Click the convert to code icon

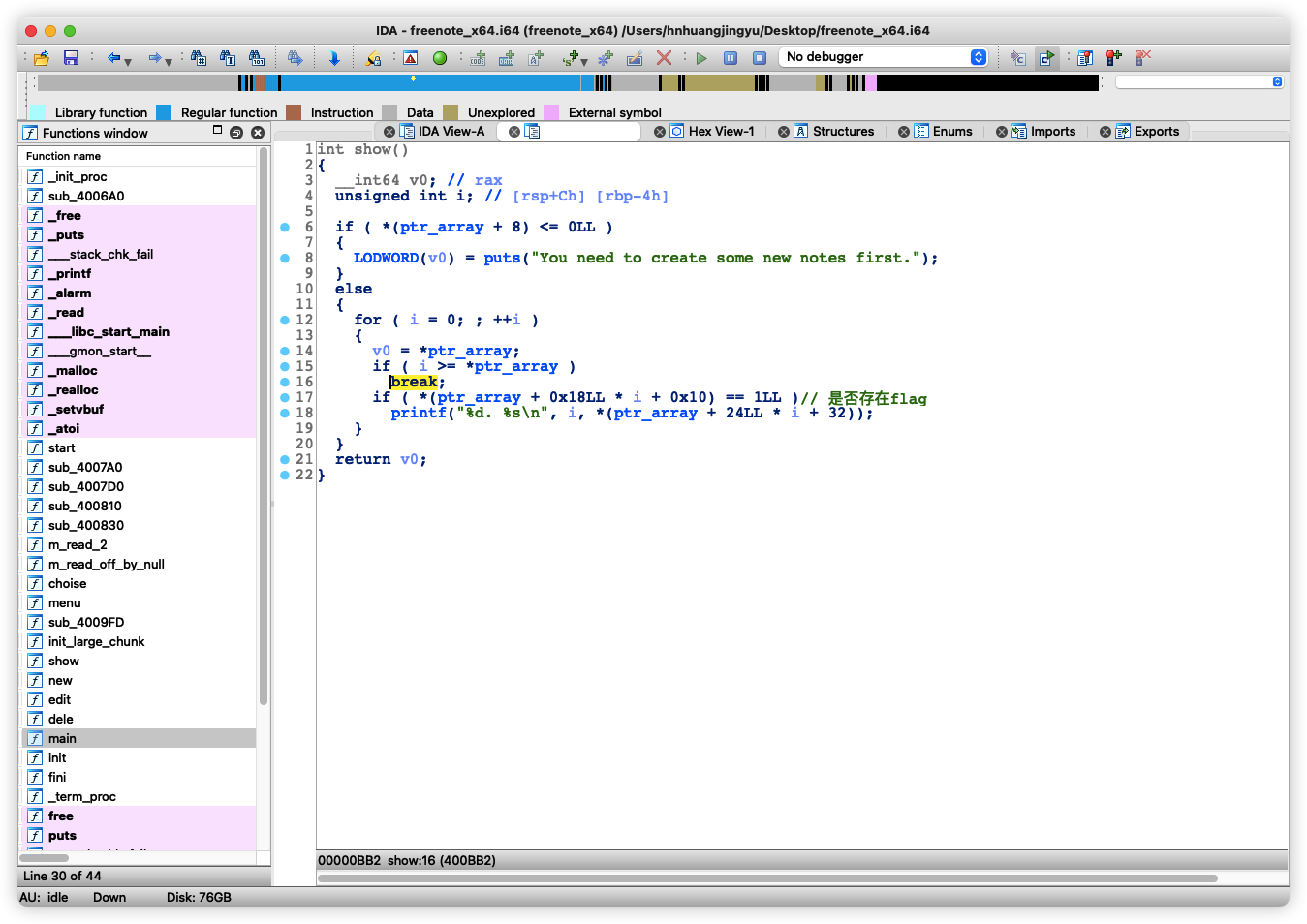[478, 58]
